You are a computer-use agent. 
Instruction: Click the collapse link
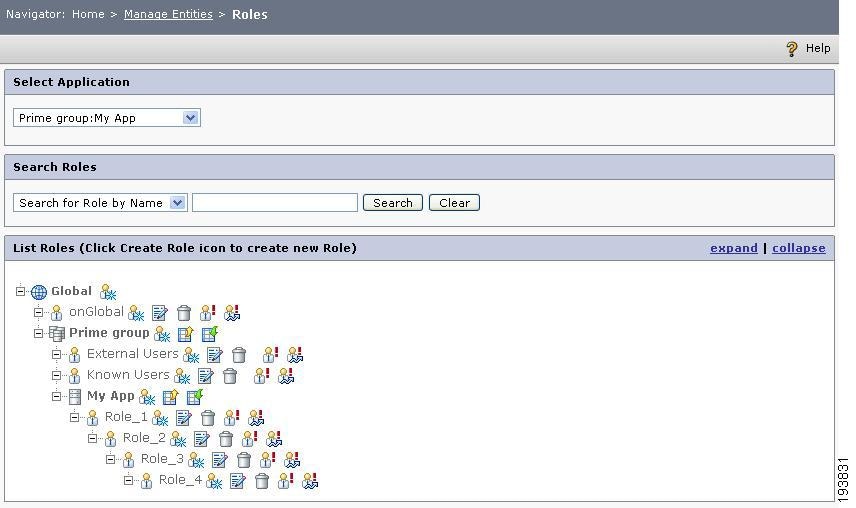(x=799, y=248)
